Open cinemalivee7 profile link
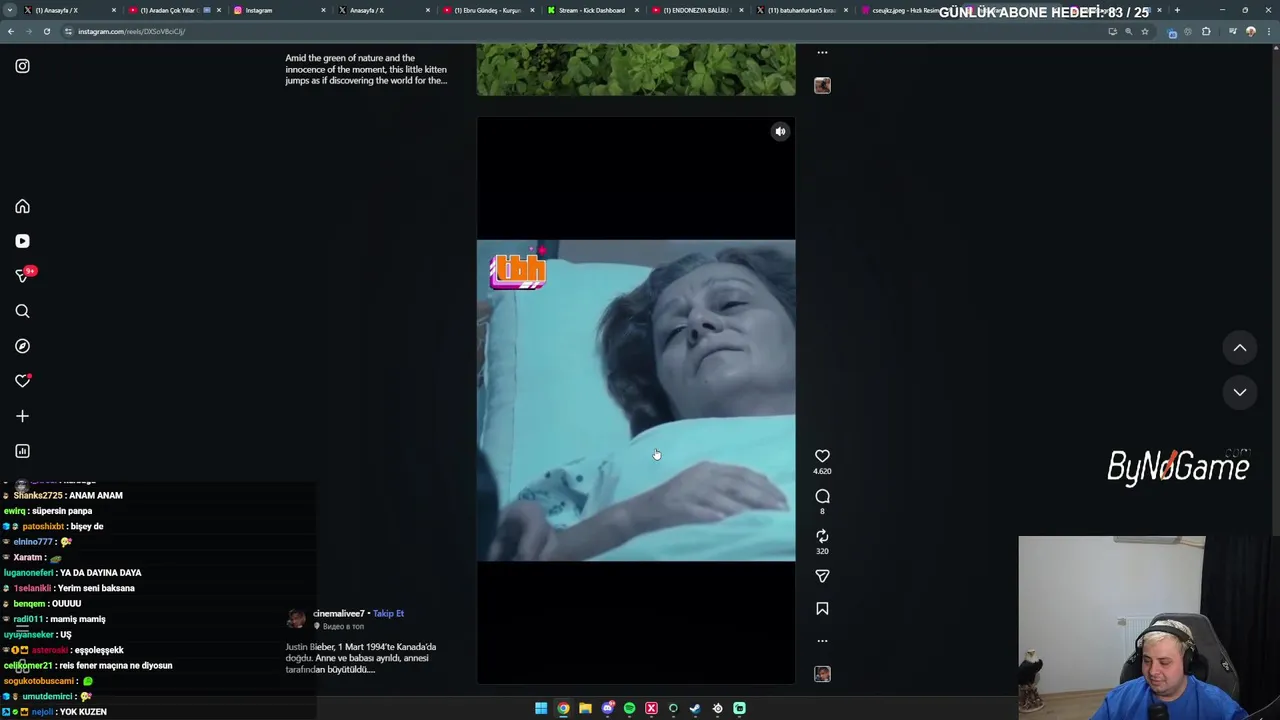Screen dimensions: 1280x720 click(338, 613)
